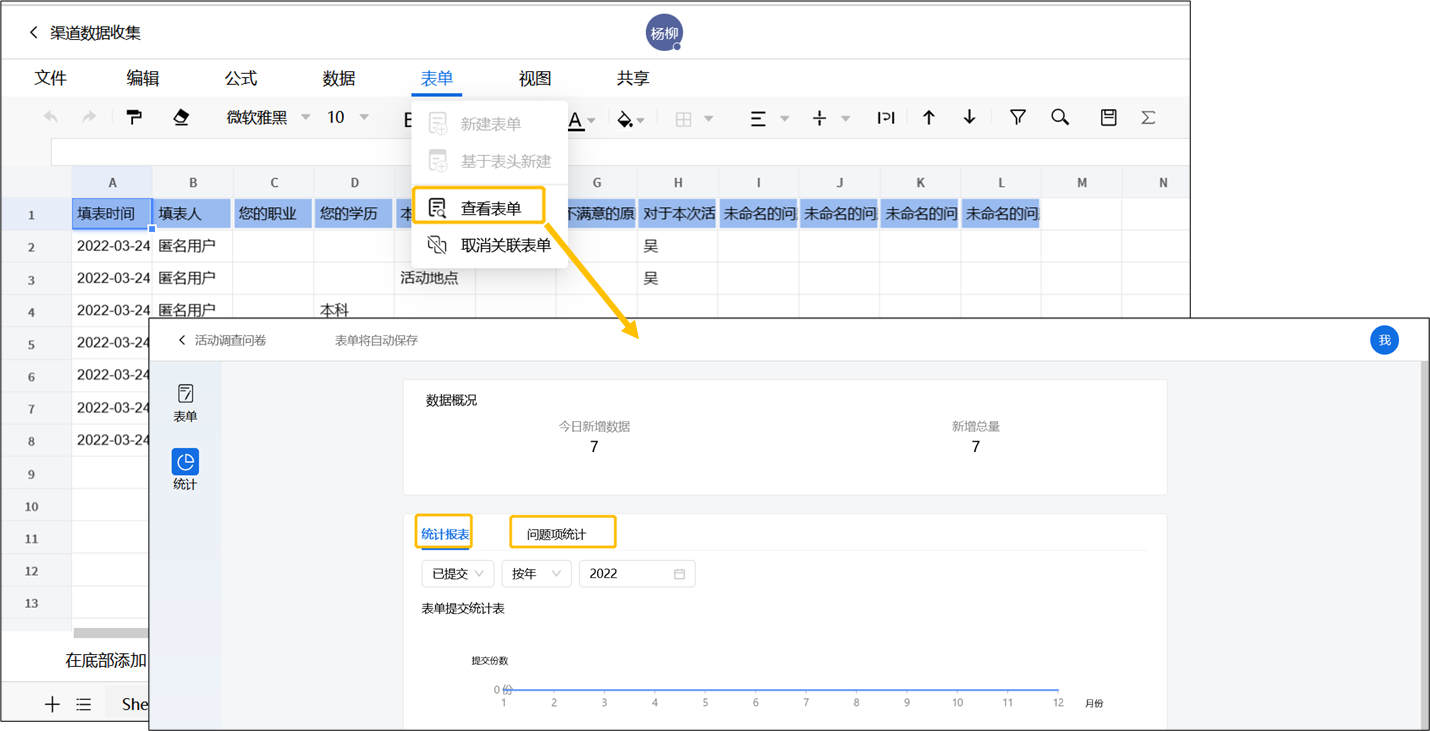The width and height of the screenshot is (1430, 731).
Task: Click the save disk icon
Action: tap(1108, 118)
